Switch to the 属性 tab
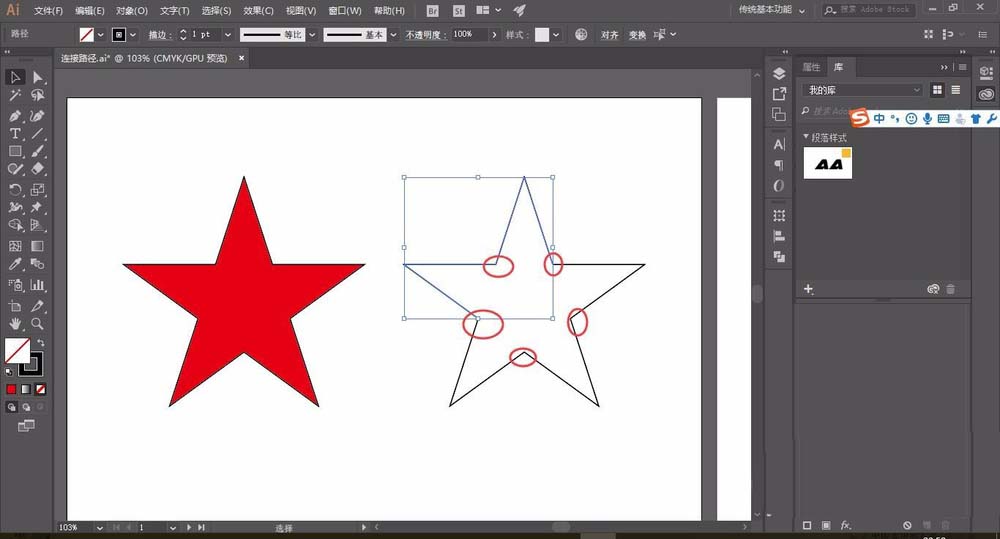Image resolution: width=1000 pixels, height=539 pixels. pyautogui.click(x=811, y=67)
